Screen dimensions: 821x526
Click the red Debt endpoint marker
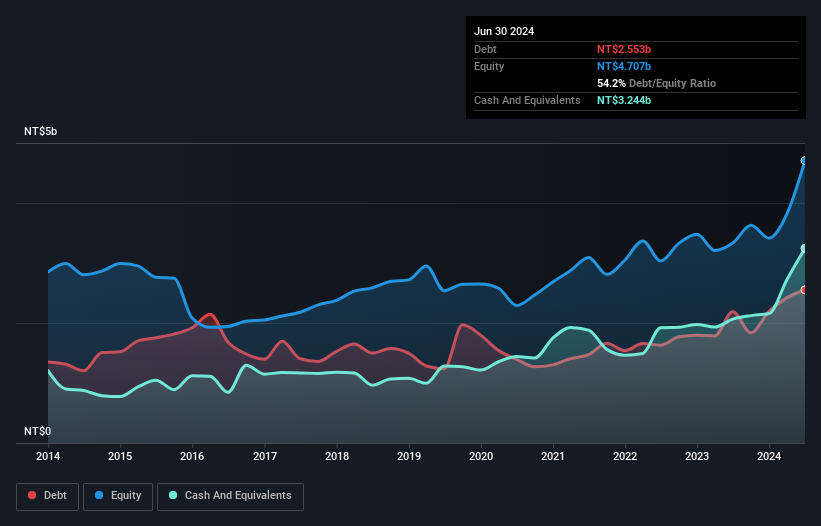coord(804,290)
